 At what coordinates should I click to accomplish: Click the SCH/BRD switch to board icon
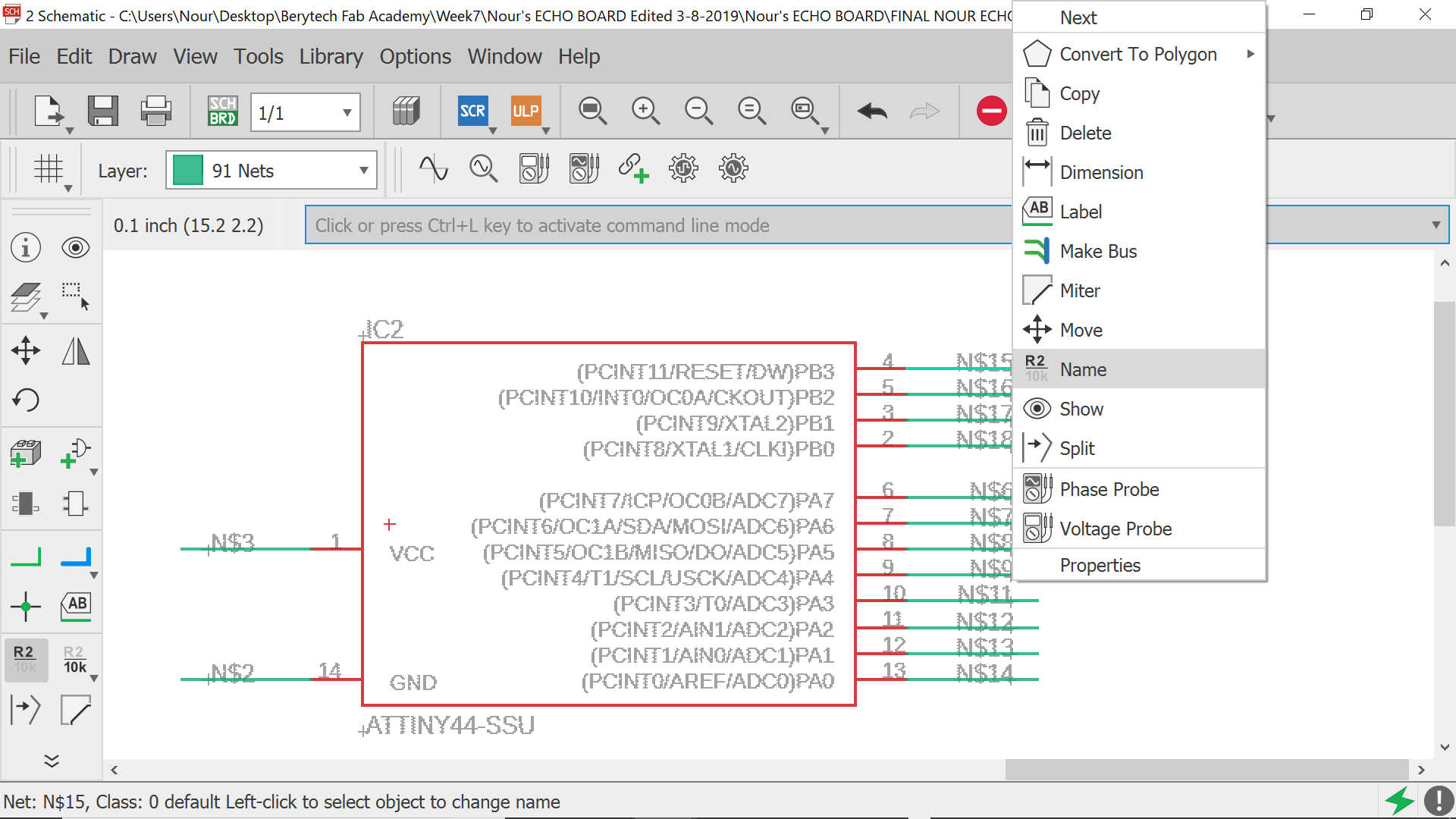click(222, 111)
